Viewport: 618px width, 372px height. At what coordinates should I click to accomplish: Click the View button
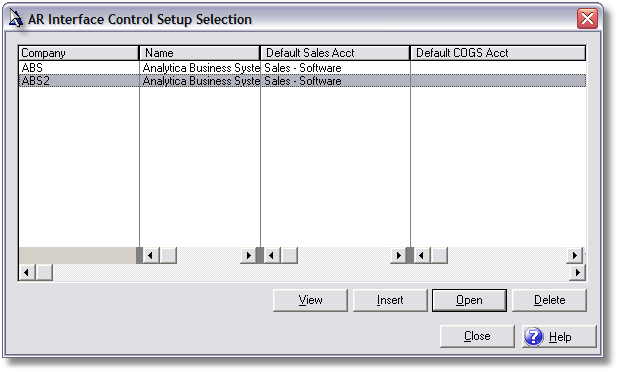(310, 300)
